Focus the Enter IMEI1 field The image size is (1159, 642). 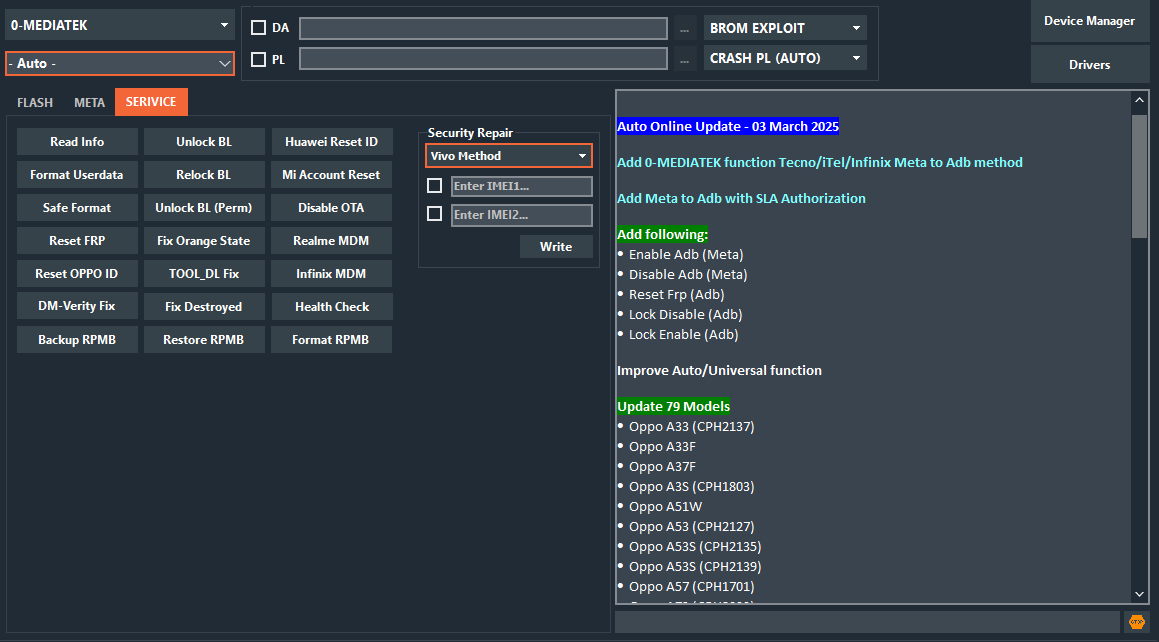coord(522,186)
